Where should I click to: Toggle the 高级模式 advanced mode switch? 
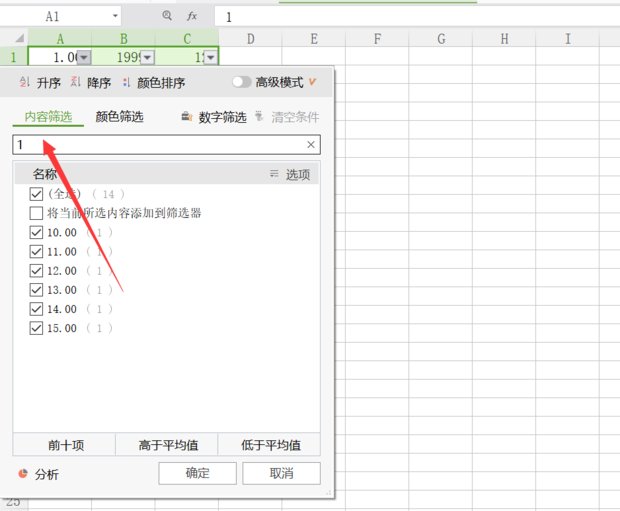(x=242, y=82)
